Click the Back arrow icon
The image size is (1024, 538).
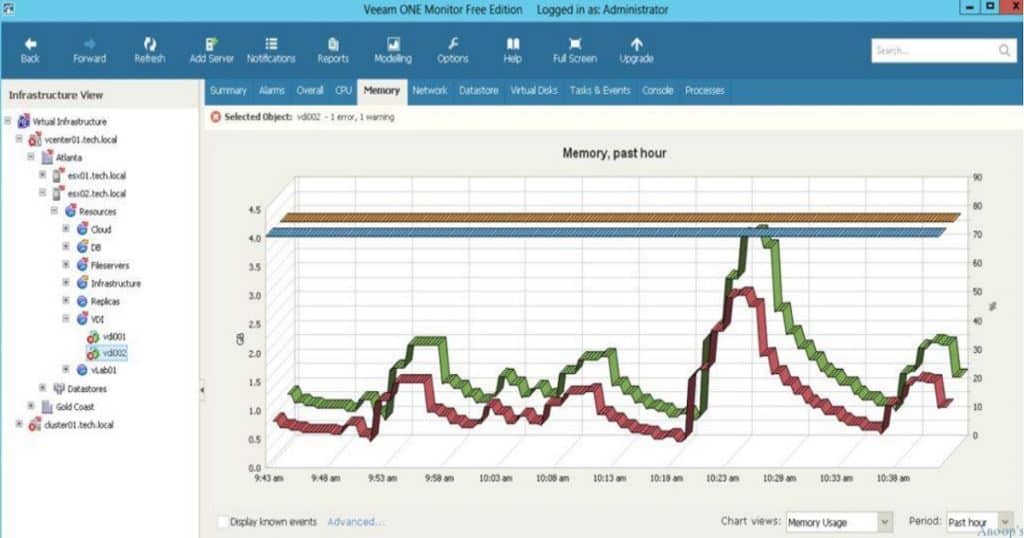click(30, 44)
